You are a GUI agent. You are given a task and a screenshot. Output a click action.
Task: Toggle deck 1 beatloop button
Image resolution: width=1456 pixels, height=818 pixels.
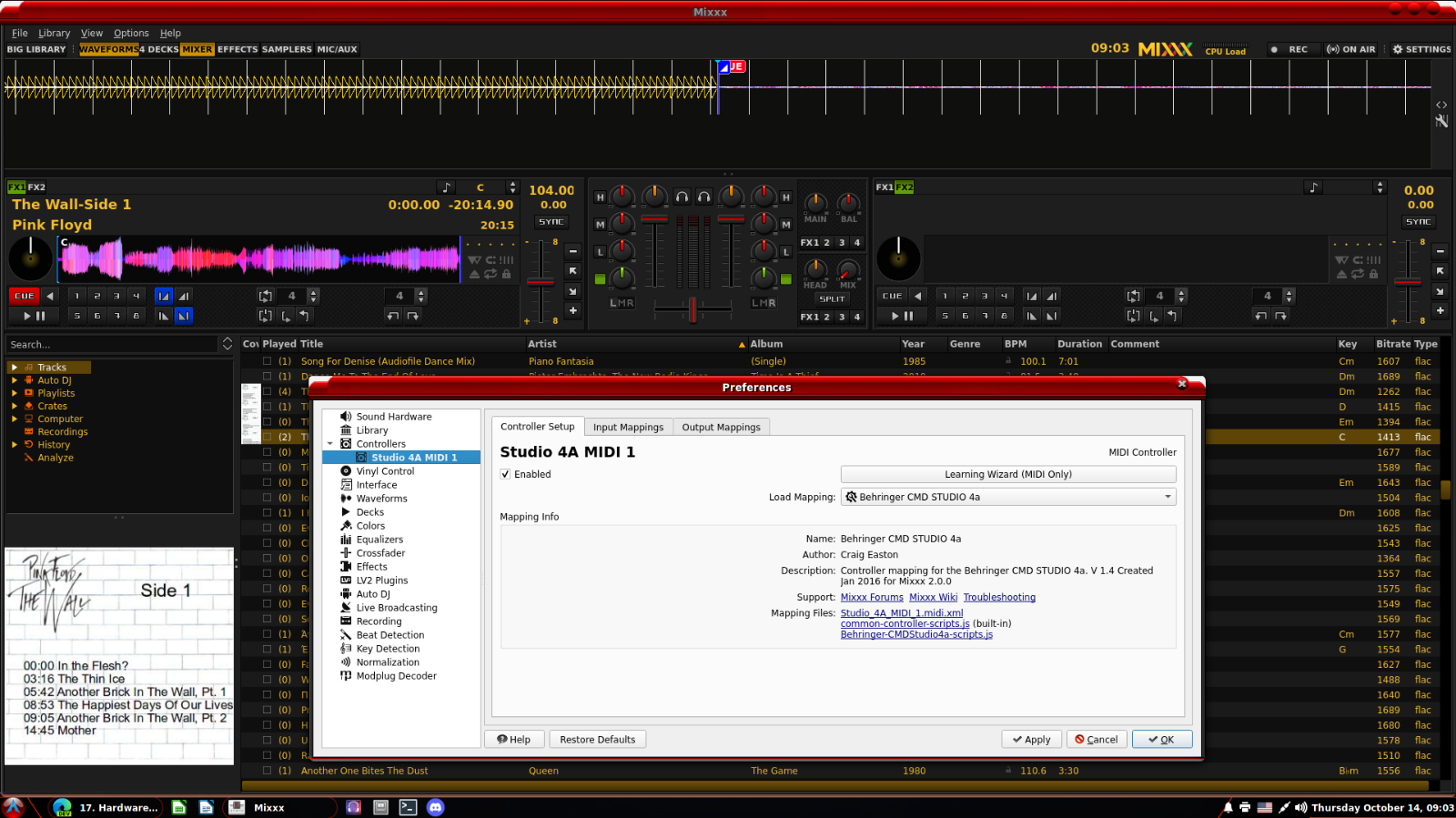265,296
